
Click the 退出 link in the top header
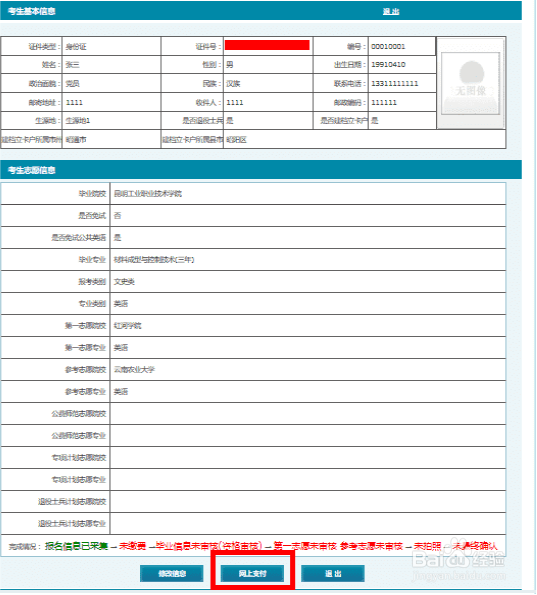[391, 11]
